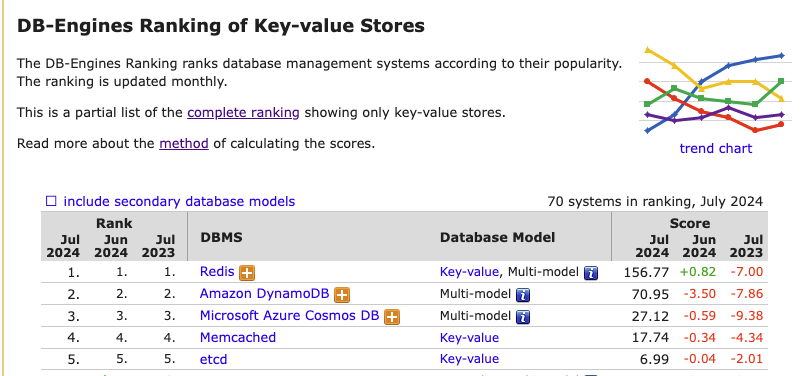Select the Score column group header
This screenshot has height=376, width=801.
coord(690,224)
